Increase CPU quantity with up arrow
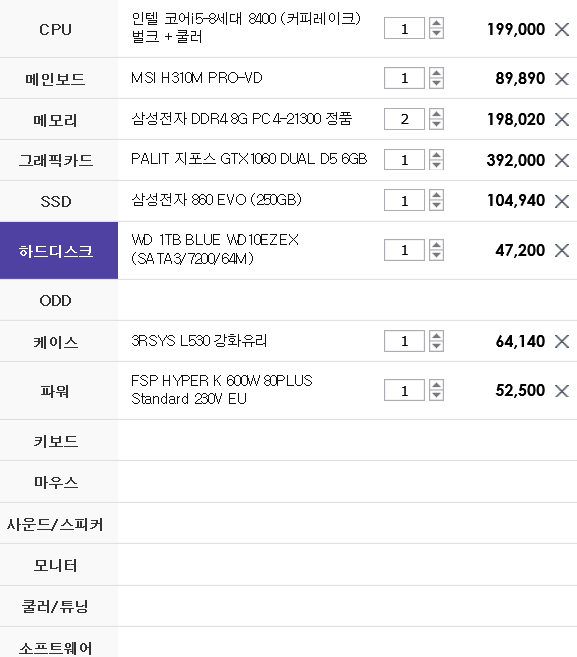Image resolution: width=577 pixels, height=657 pixels. point(436,23)
